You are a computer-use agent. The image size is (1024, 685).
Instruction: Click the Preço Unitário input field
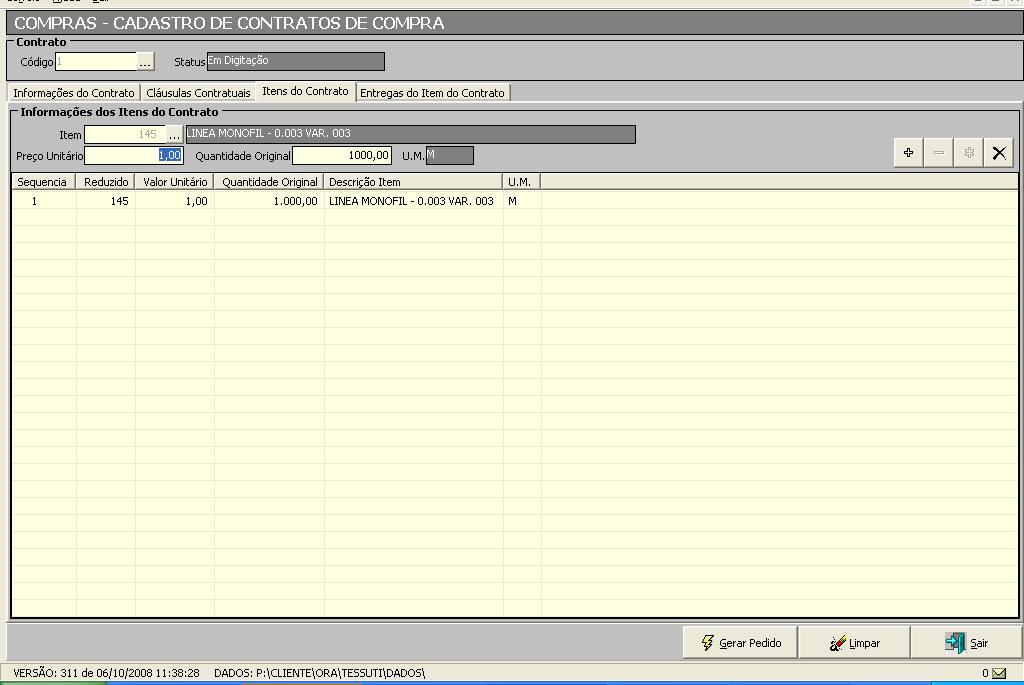coord(134,155)
